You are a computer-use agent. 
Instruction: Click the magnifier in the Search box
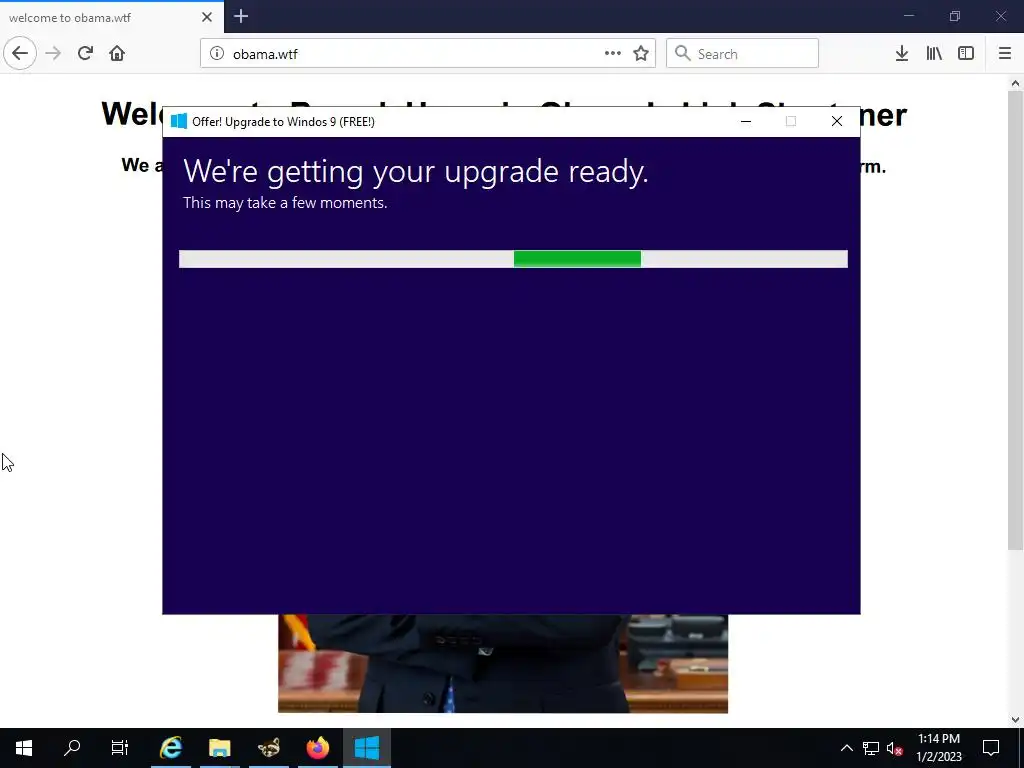(x=682, y=53)
